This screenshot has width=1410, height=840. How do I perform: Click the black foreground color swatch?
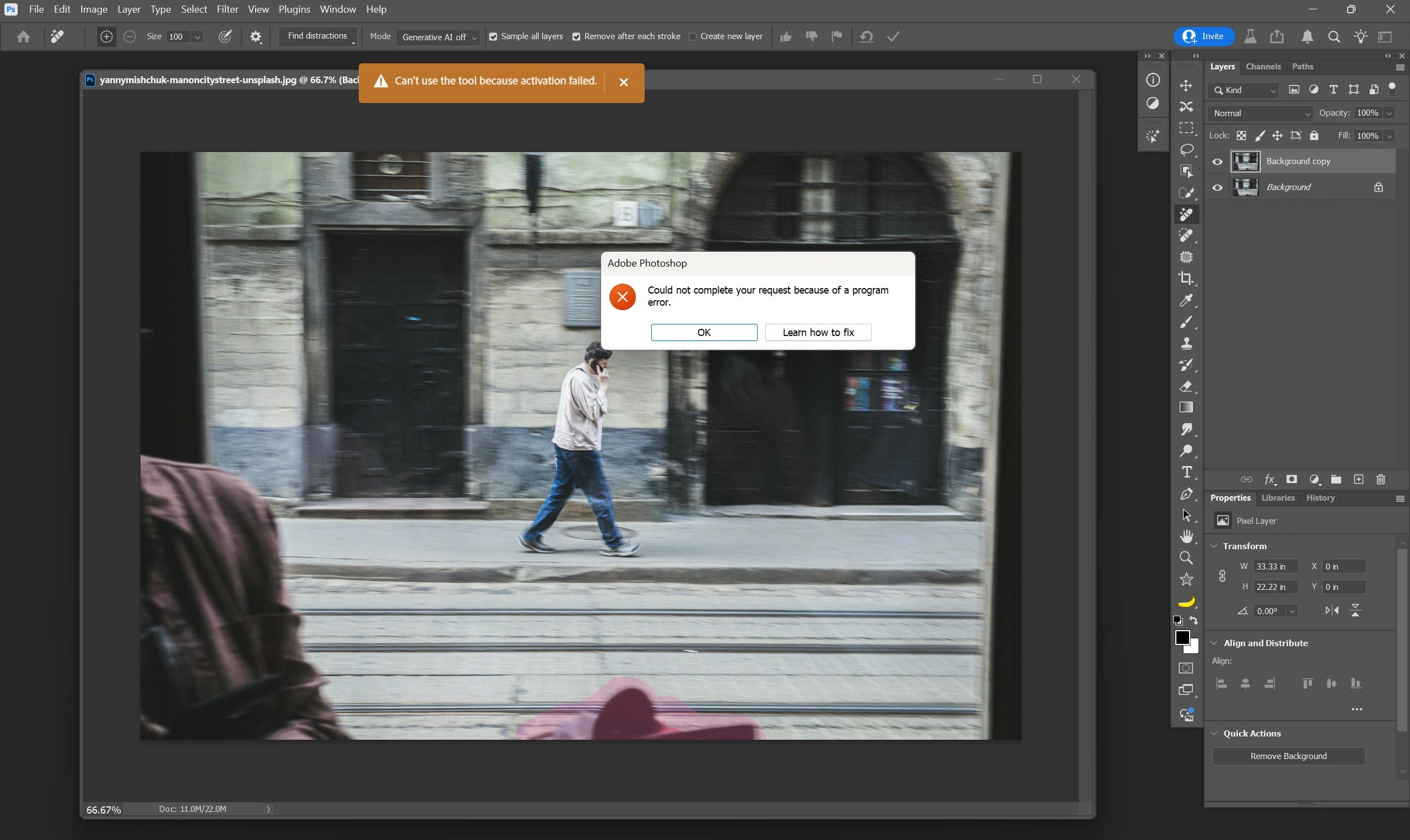[x=1181, y=637]
